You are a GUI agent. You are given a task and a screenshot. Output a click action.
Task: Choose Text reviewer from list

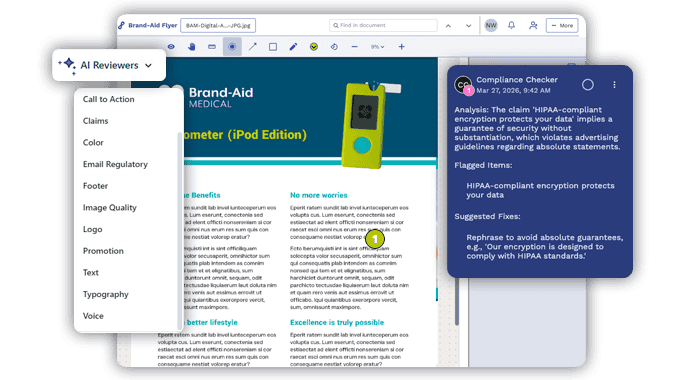(x=91, y=272)
